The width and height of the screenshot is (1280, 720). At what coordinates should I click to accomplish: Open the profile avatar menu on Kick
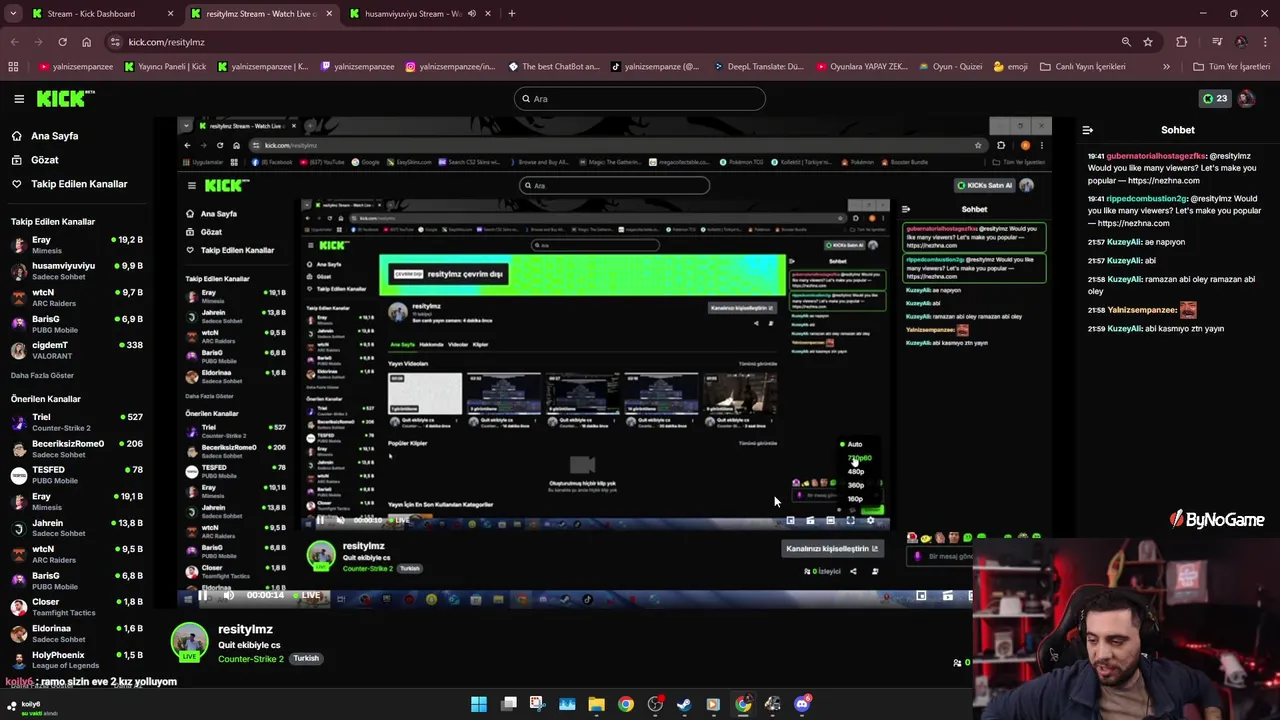tap(1246, 98)
